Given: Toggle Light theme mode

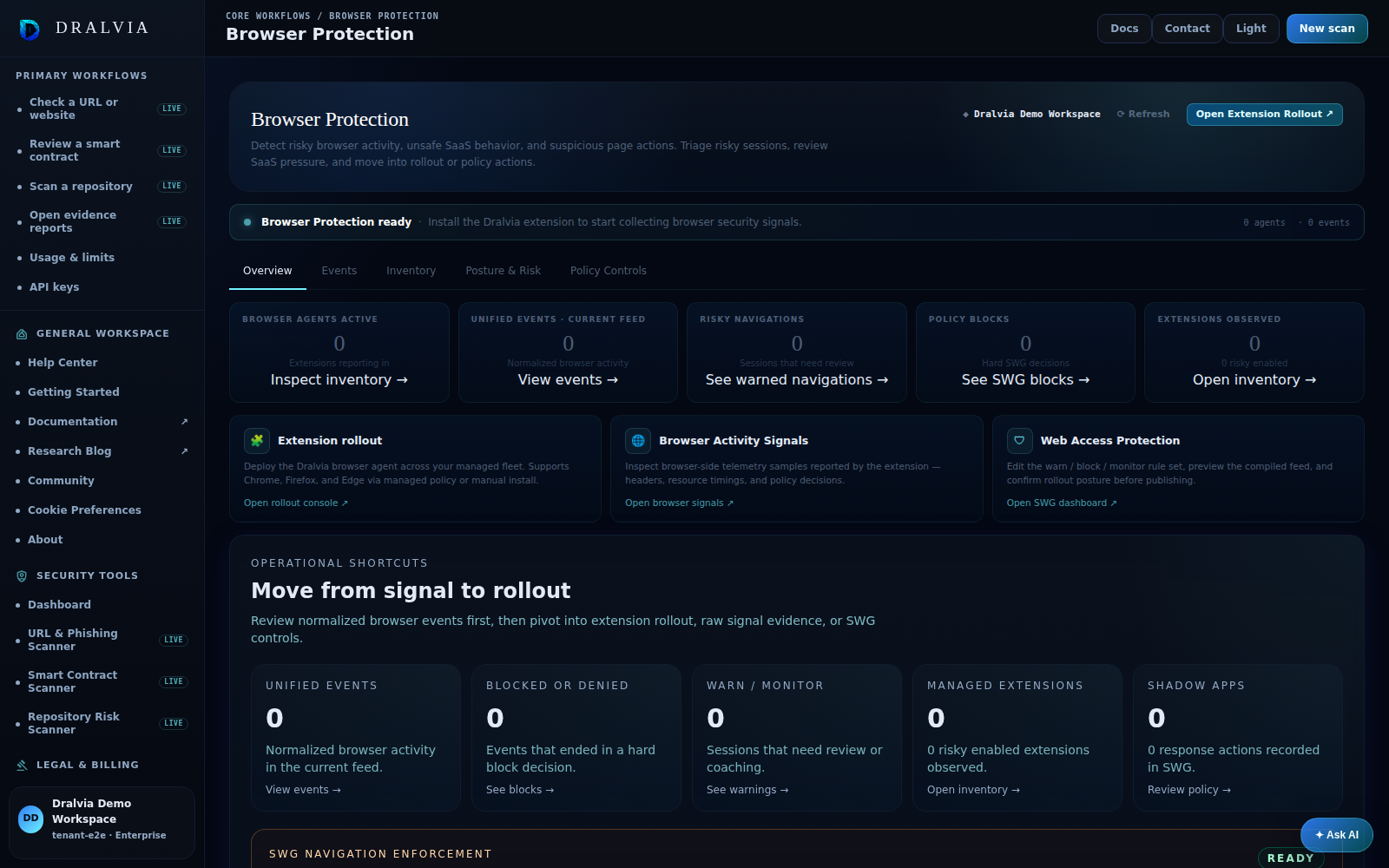Looking at the screenshot, I should point(1251,29).
